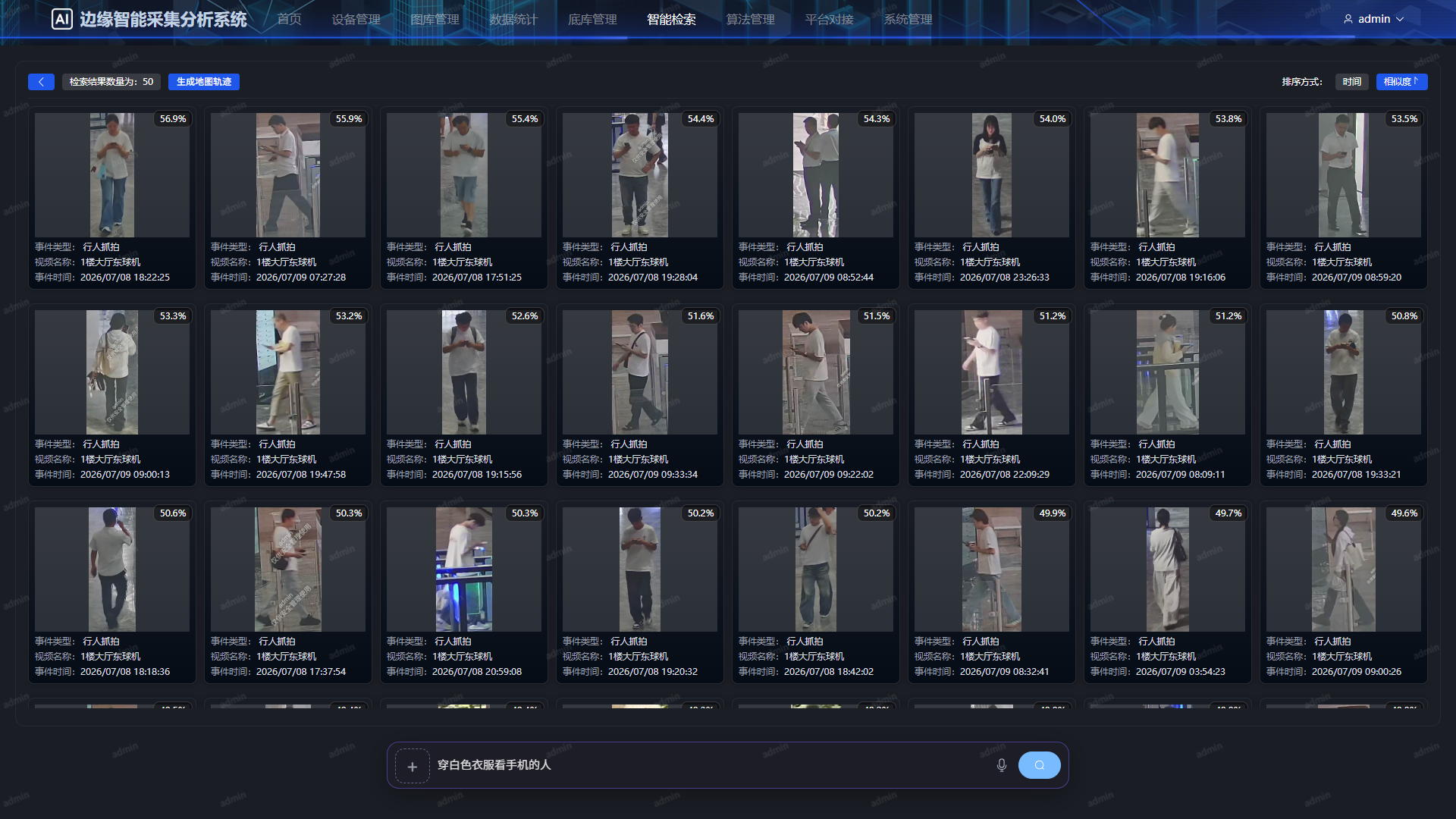Click the timestamp 2026/07/08 22:09:29
1456x819 pixels.
(x=1005, y=475)
